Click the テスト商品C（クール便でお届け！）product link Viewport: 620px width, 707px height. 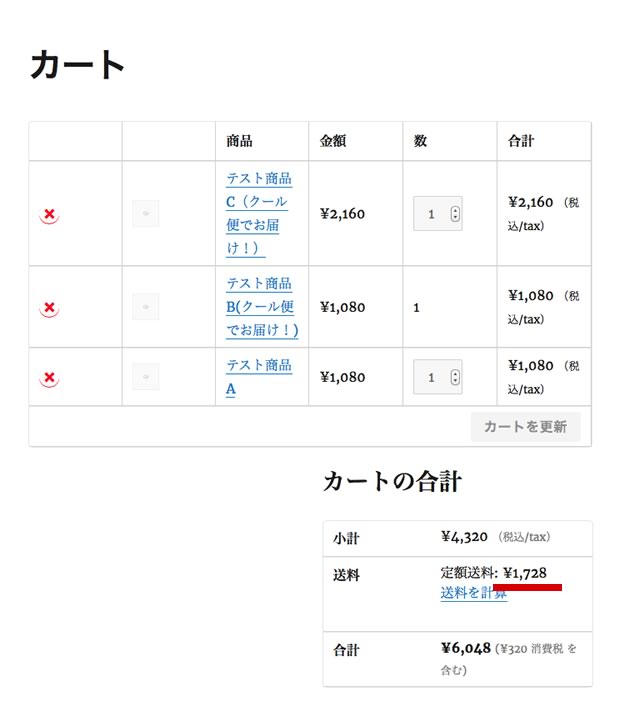pos(259,213)
